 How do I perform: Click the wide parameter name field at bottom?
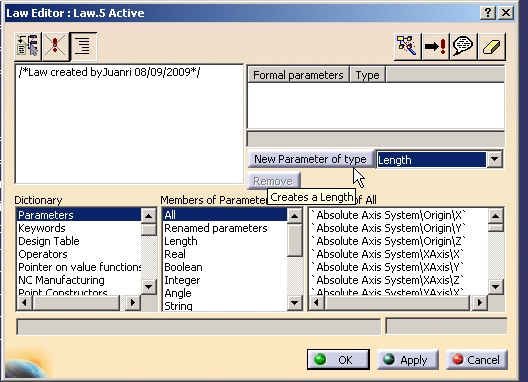[x=199, y=326]
